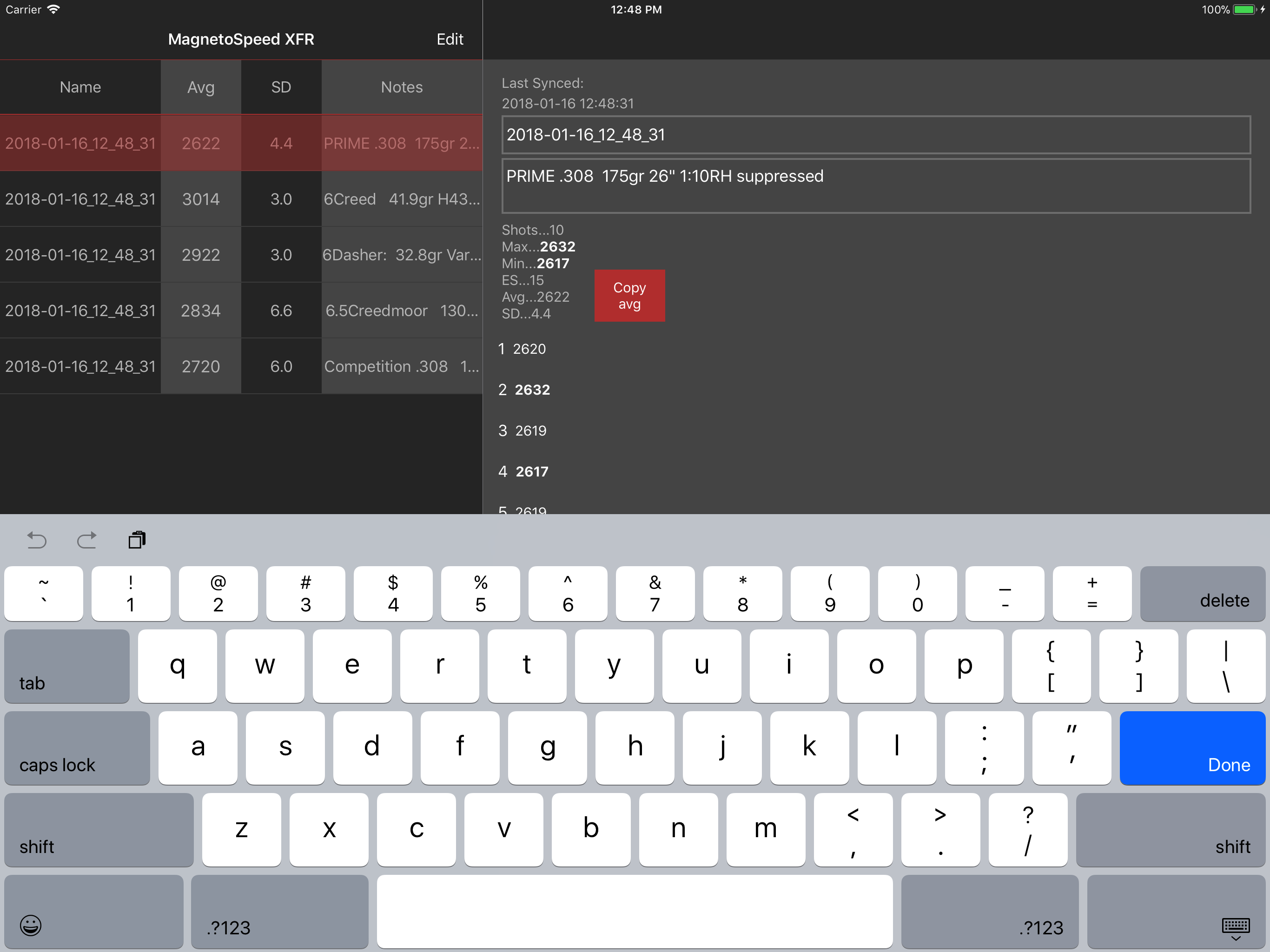Screen dimensions: 1270x952
Task: Tap the redo arrow above keyboard
Action: 86,540
